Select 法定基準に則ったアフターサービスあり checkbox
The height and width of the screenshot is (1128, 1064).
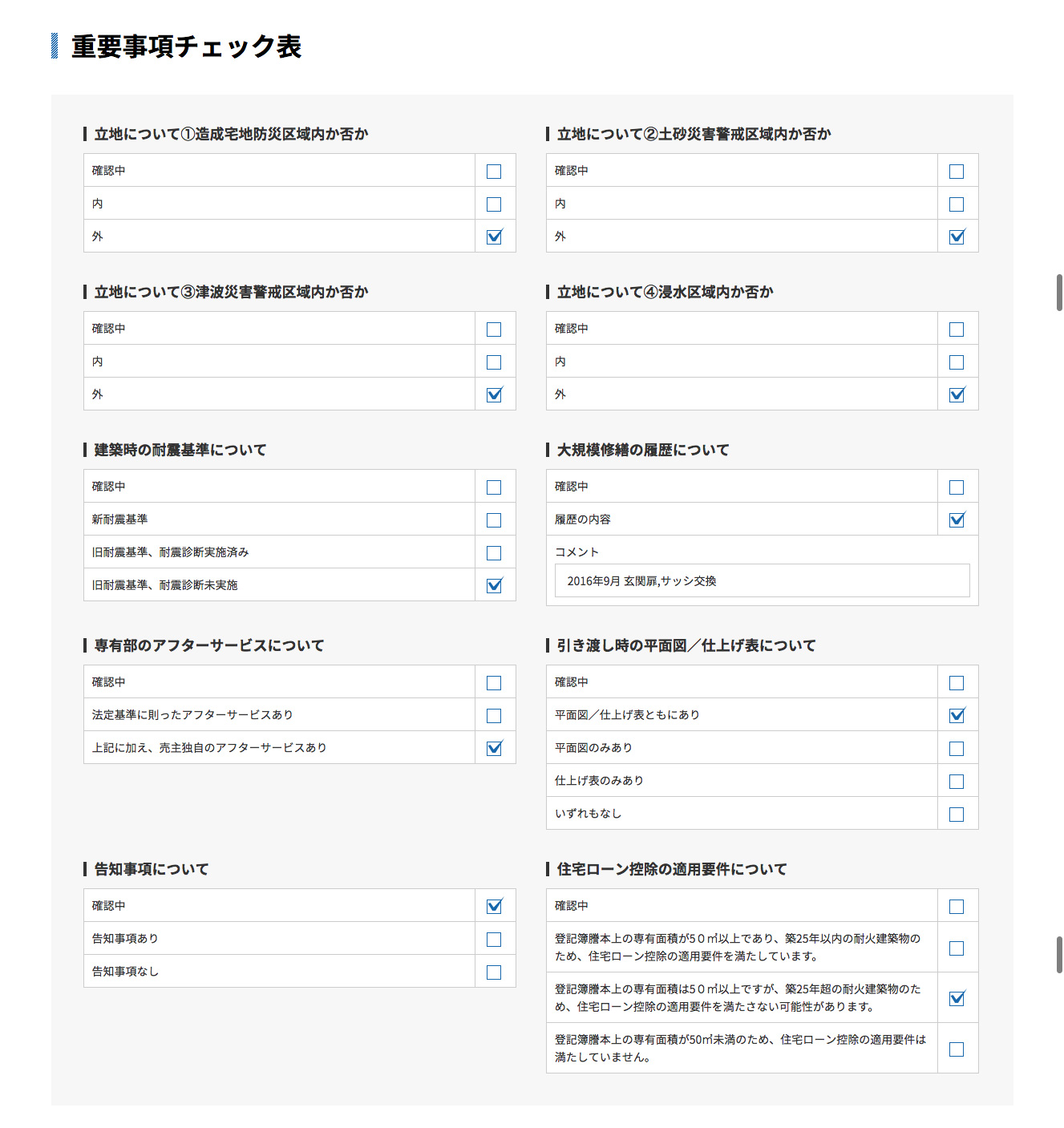pos(494,716)
